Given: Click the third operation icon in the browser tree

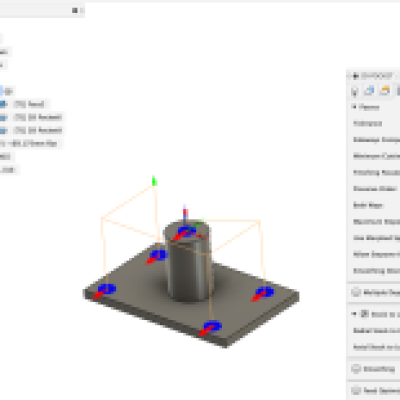Looking at the screenshot, I should tap(3, 130).
